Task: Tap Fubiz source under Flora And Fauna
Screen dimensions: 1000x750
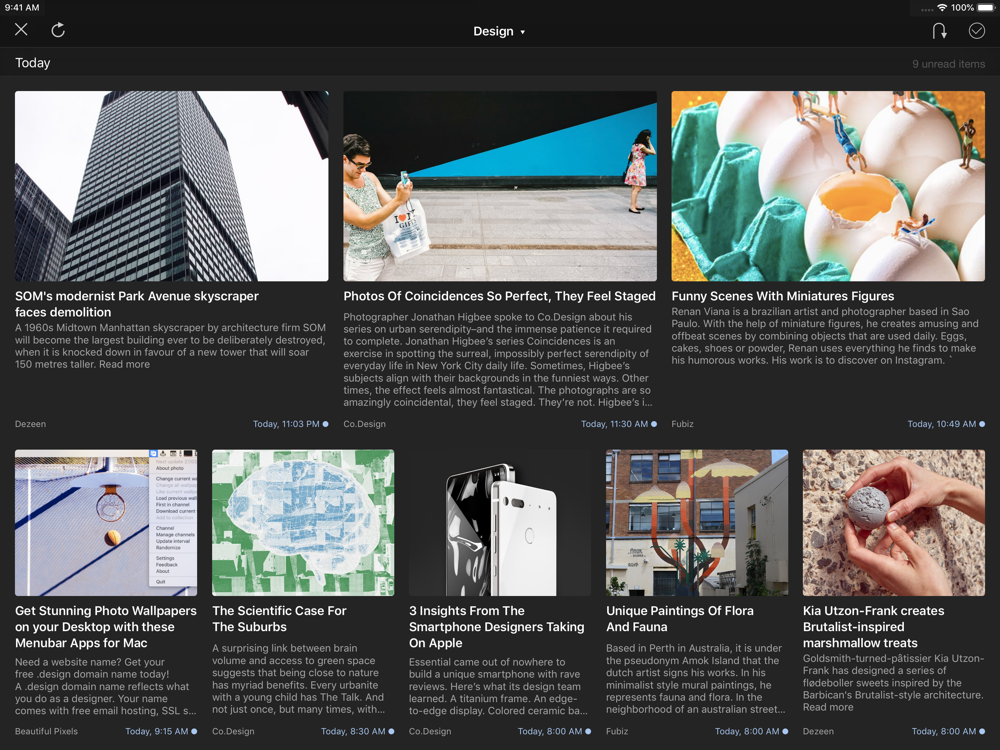Action: 617,732
